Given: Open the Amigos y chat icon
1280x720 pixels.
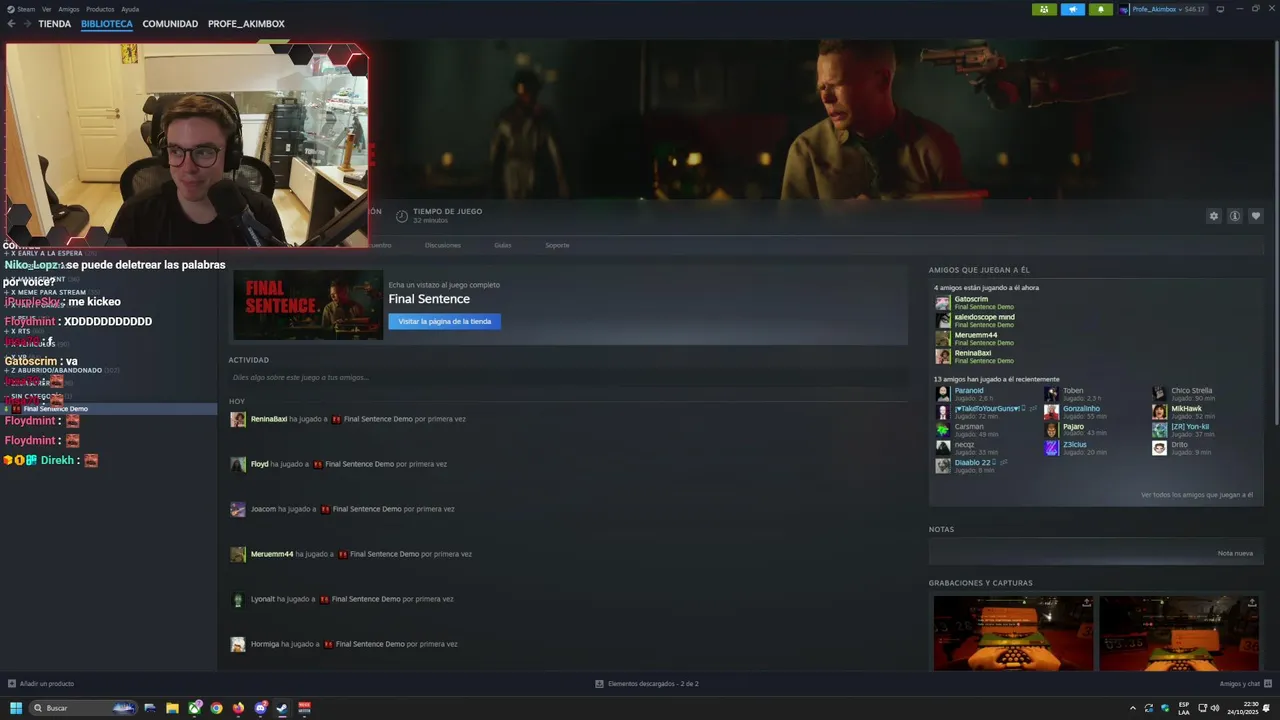Looking at the screenshot, I should click(x=1267, y=684).
